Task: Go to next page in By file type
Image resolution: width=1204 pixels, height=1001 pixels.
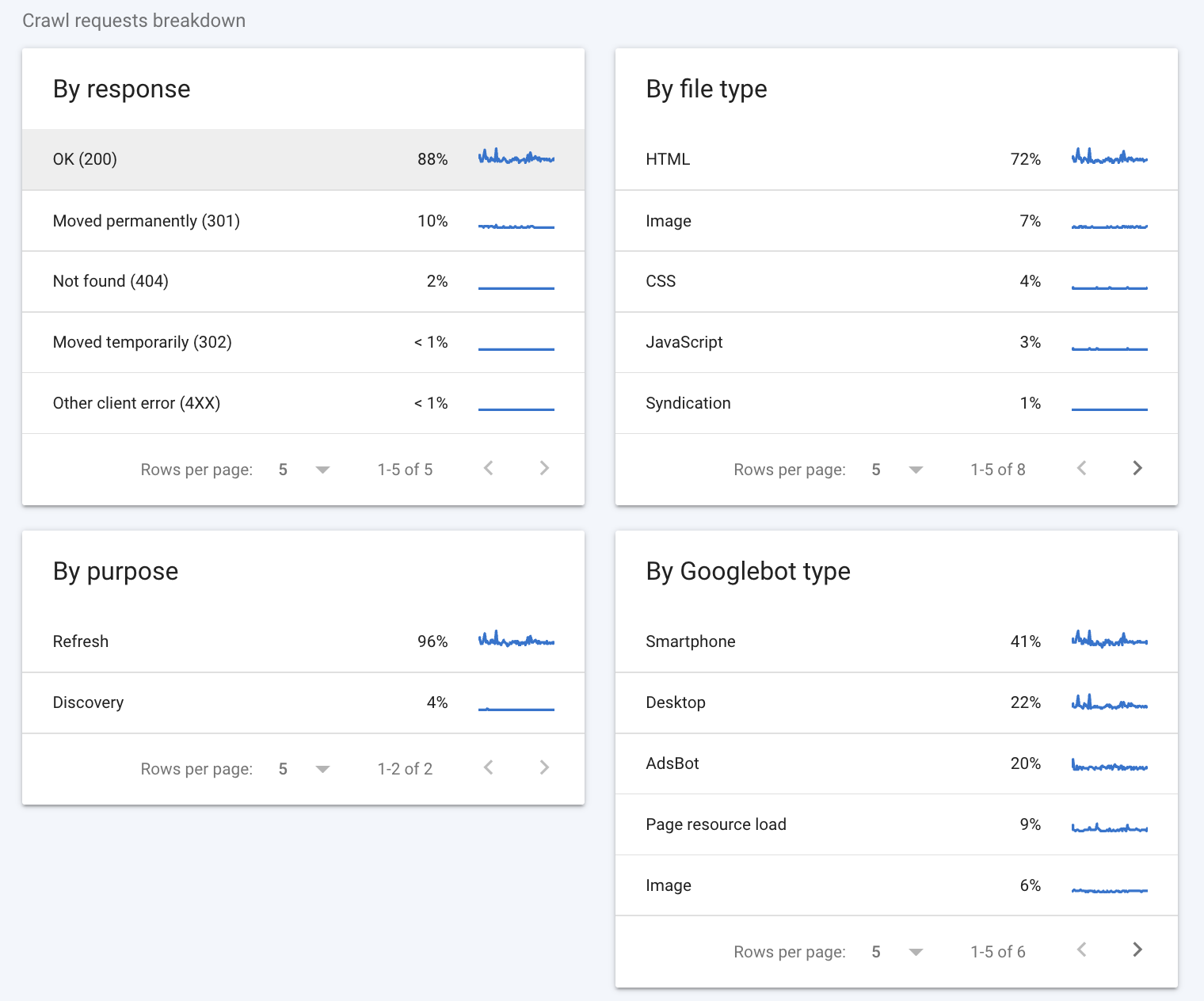Action: coord(1137,468)
